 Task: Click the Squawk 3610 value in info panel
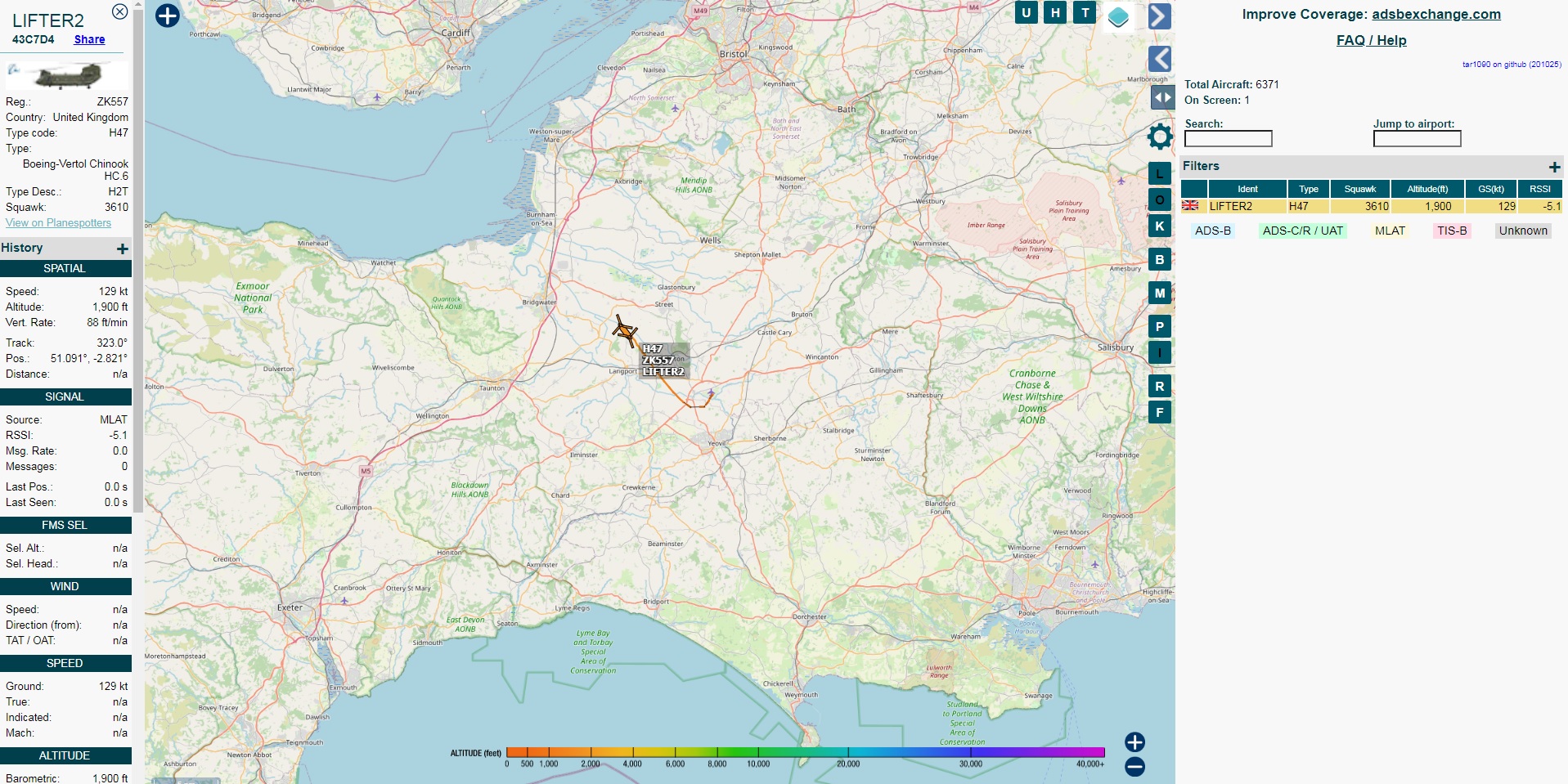(116, 207)
